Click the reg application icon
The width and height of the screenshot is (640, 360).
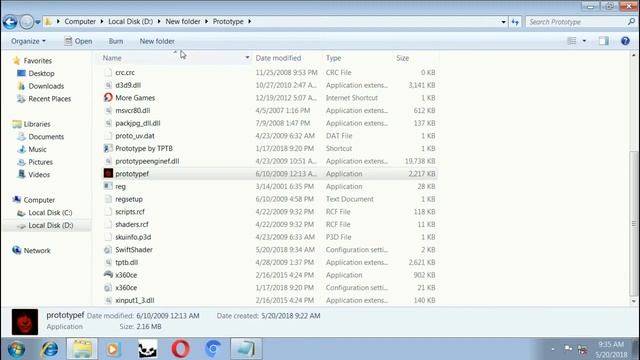tap(108, 187)
